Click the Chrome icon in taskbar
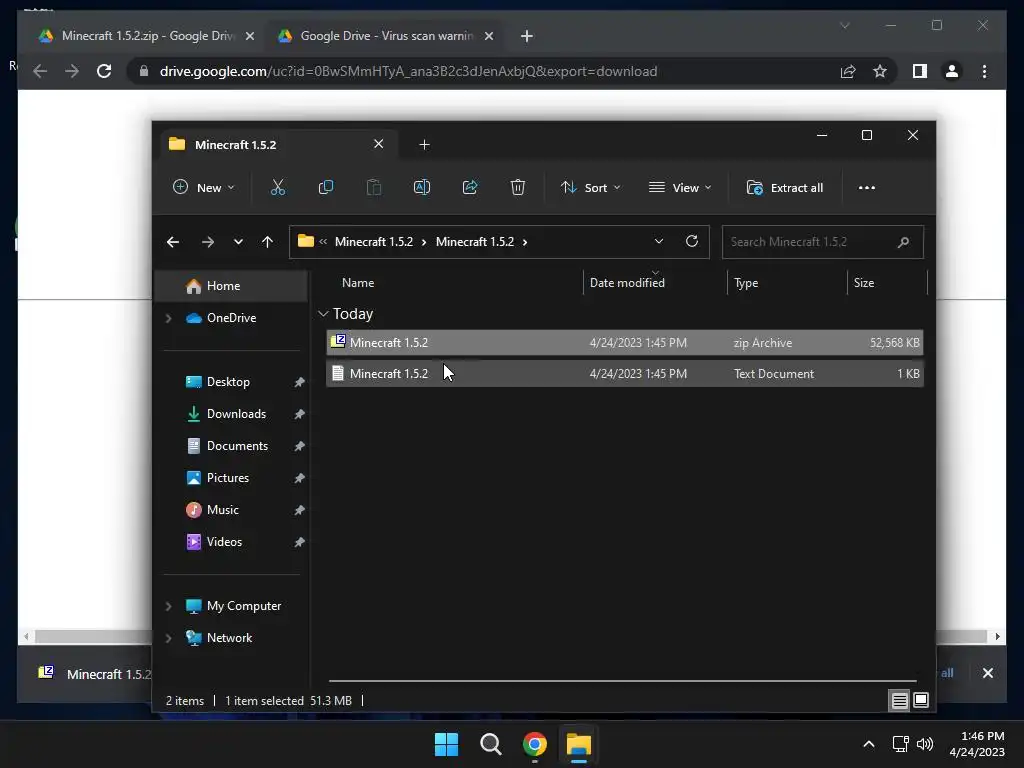Image resolution: width=1024 pixels, height=768 pixels. tap(534, 744)
